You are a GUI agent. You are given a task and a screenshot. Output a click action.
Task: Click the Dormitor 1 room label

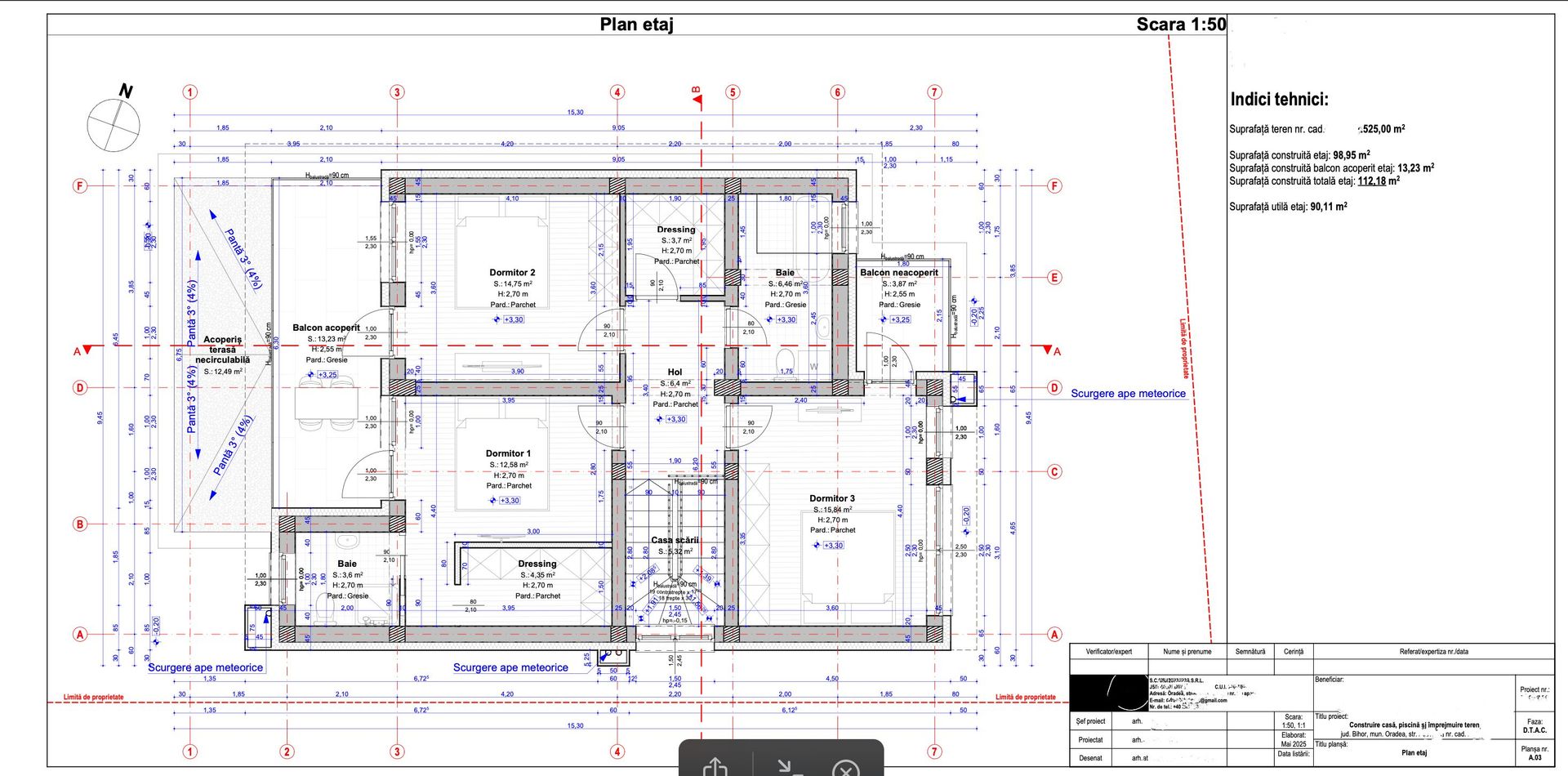508,453
